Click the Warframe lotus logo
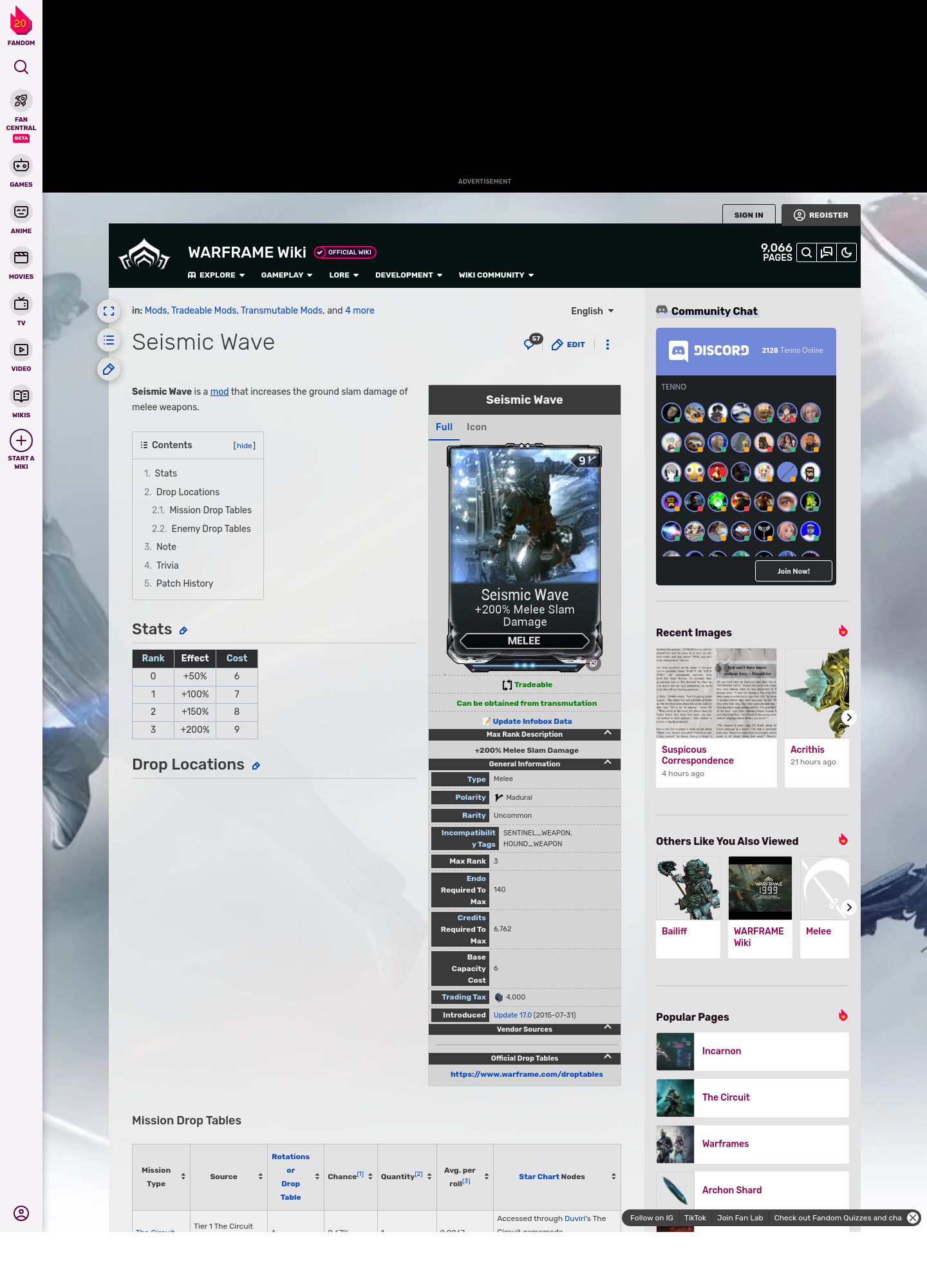This screenshot has width=927, height=1288. 144,255
